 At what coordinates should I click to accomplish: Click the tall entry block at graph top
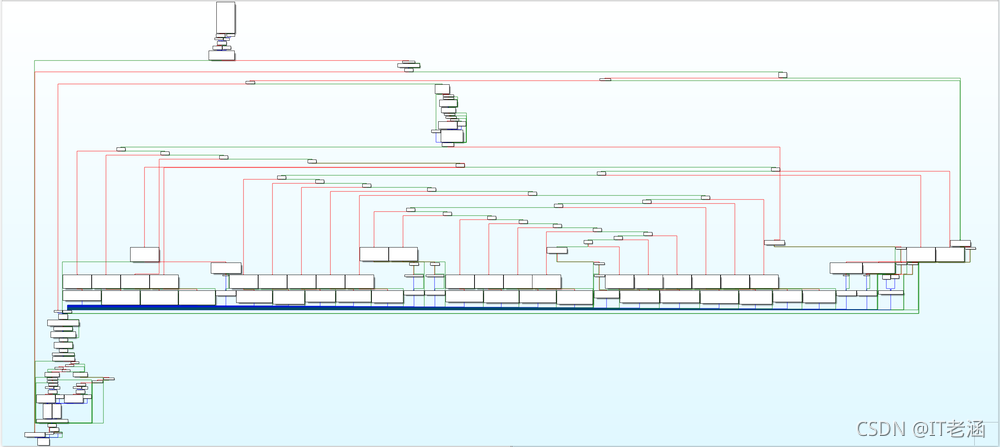click(x=226, y=19)
